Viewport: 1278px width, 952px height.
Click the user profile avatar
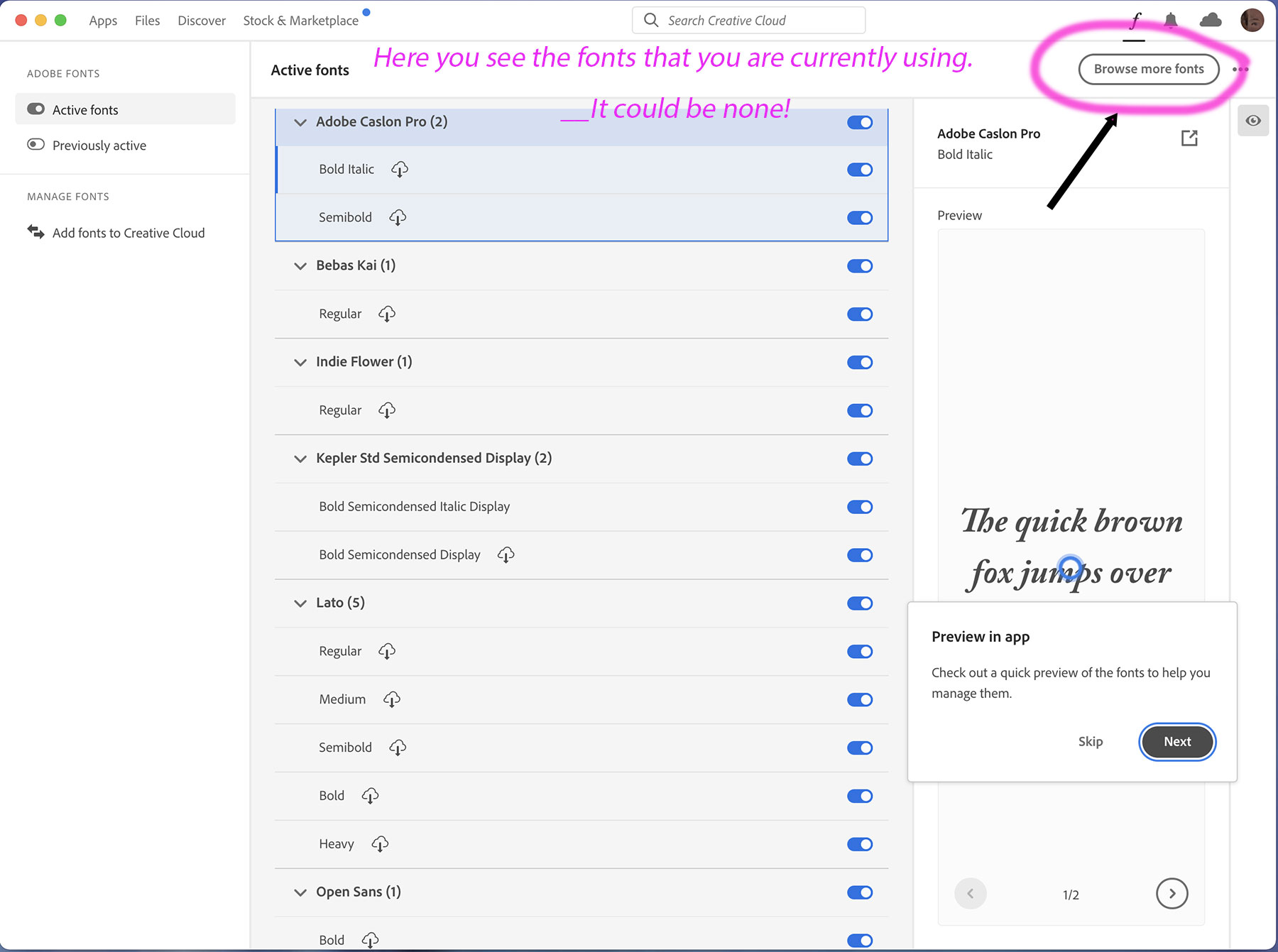1251,21
